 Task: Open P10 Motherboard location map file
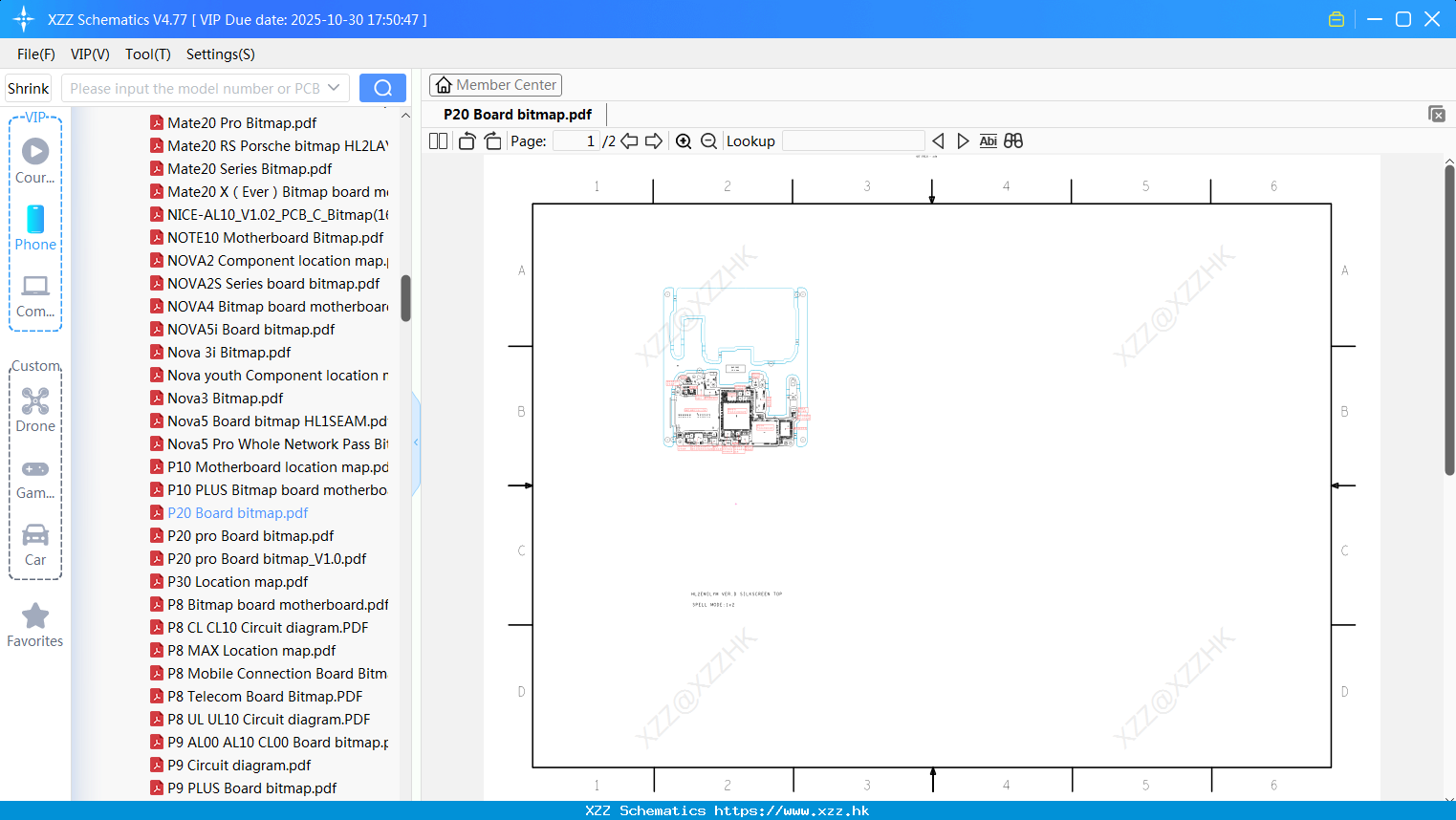pos(269,466)
